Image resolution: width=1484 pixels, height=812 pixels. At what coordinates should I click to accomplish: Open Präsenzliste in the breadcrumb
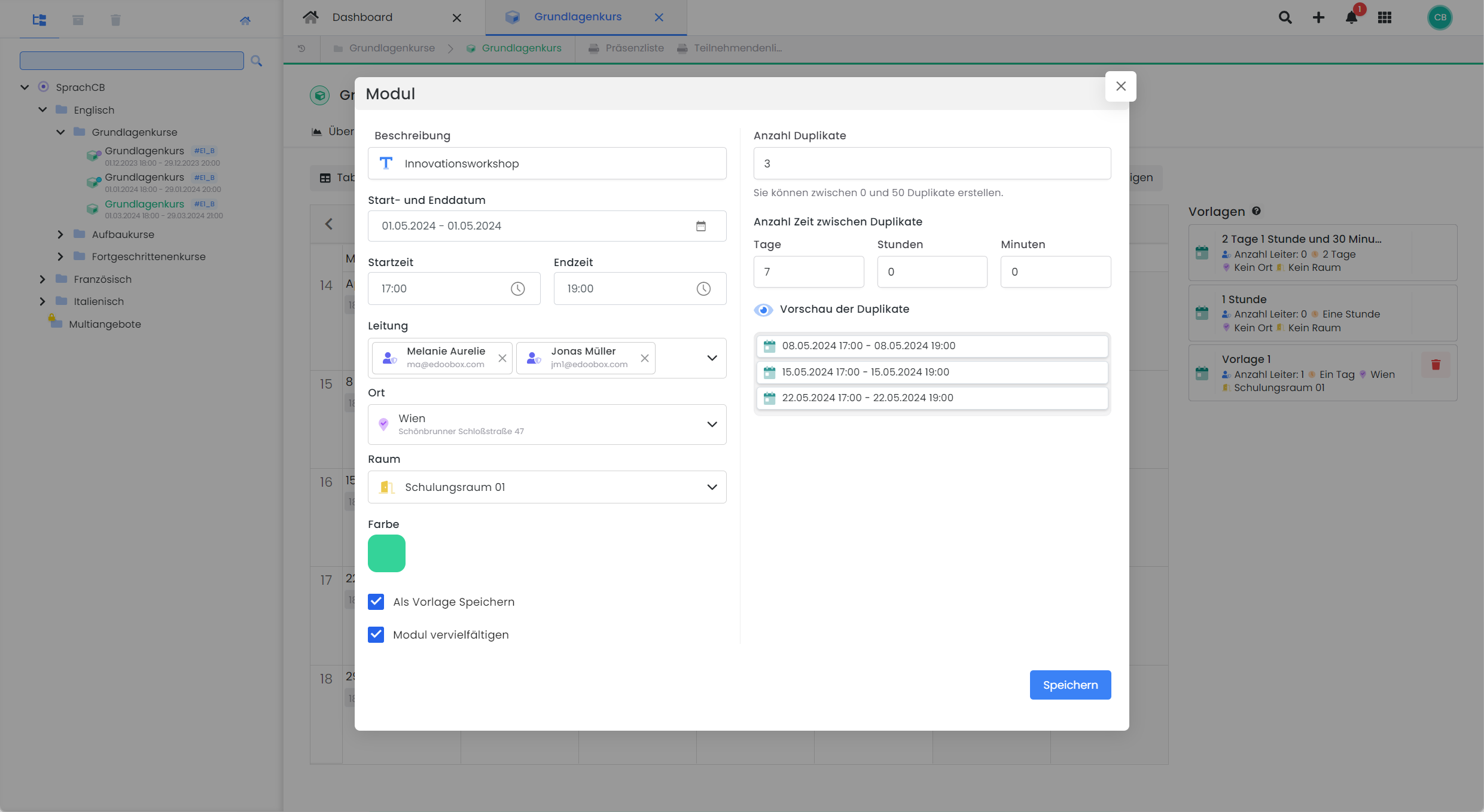coord(634,48)
